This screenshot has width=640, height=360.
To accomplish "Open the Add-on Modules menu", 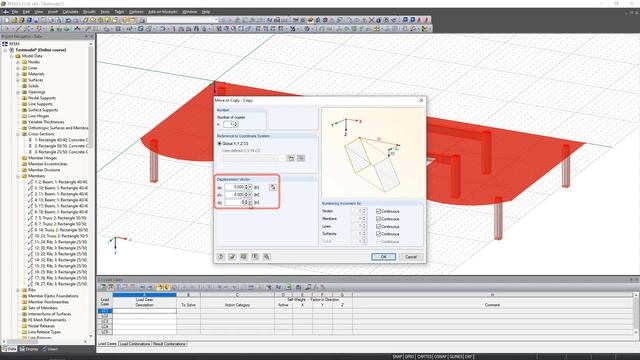I will (x=162, y=12).
